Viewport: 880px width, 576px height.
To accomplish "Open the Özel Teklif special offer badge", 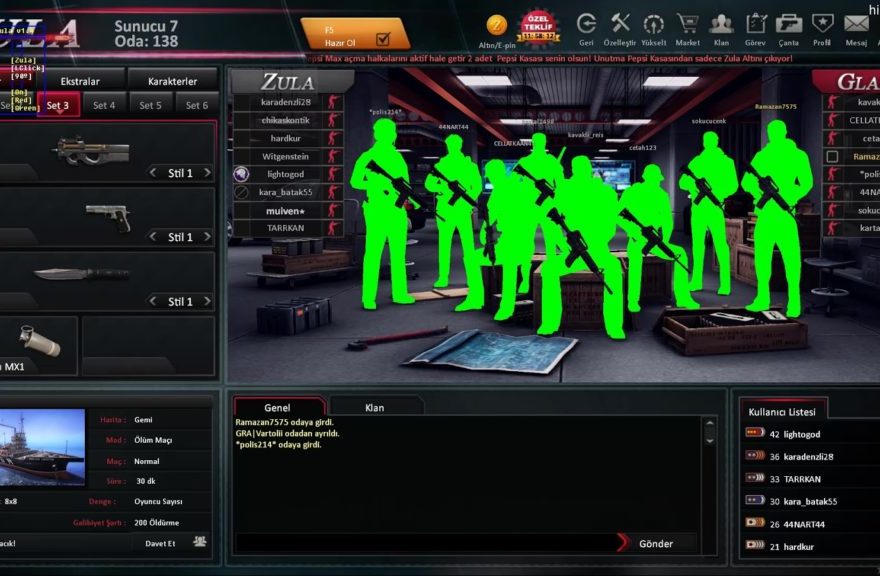I will click(x=538, y=27).
